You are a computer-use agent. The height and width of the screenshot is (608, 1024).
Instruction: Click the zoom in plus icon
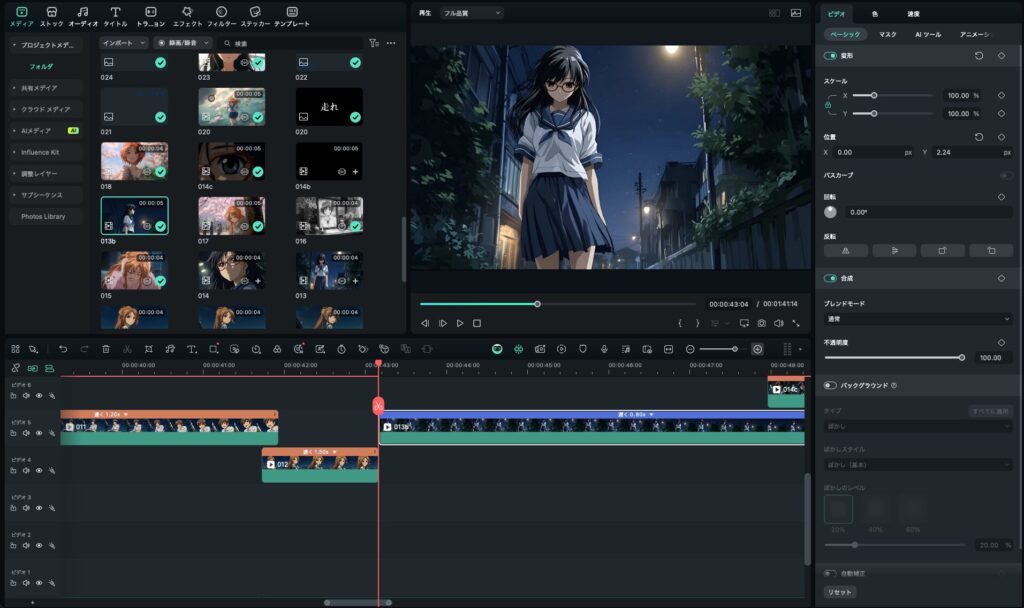pyautogui.click(x=758, y=349)
